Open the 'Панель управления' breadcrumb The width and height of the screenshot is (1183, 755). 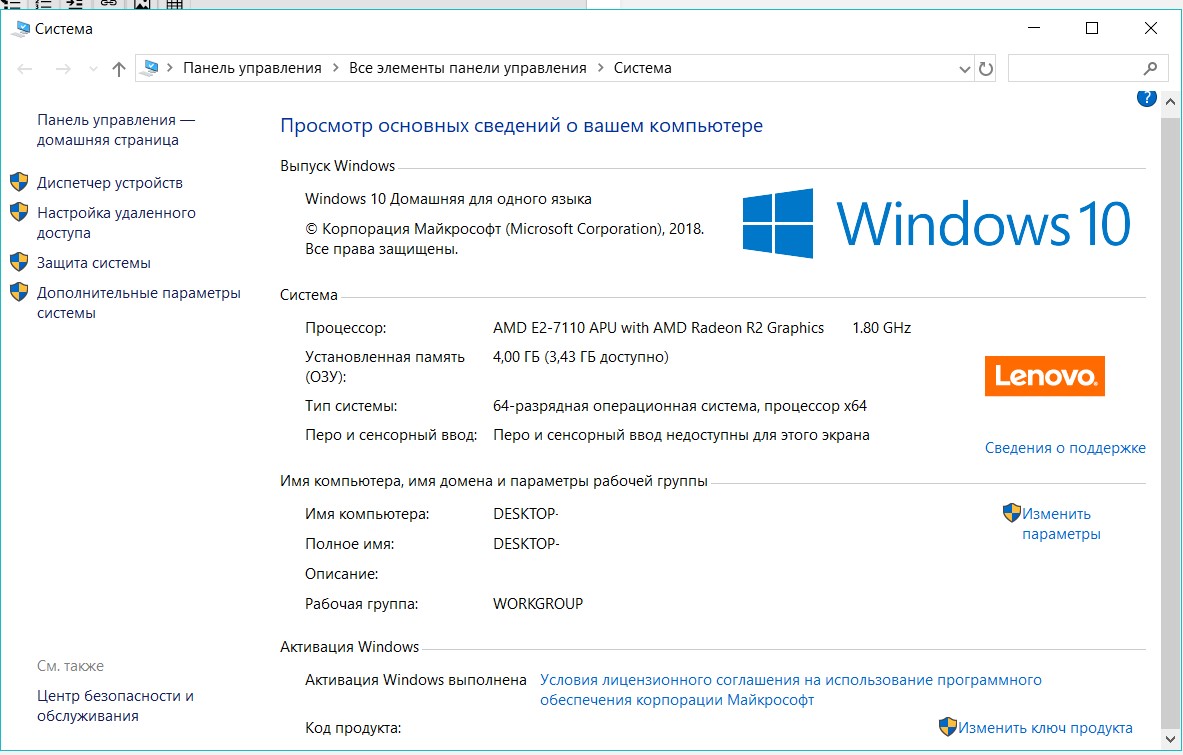[252, 68]
